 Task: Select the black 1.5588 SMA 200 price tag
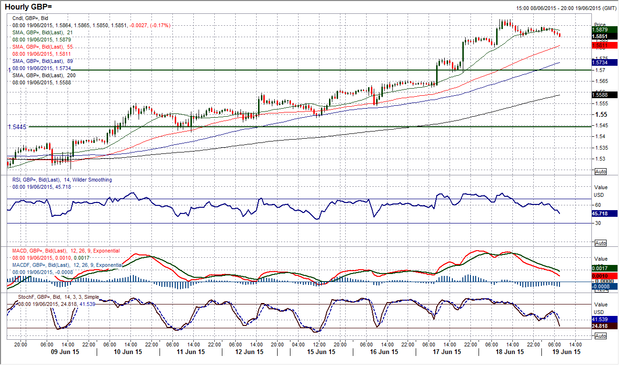click(x=604, y=95)
